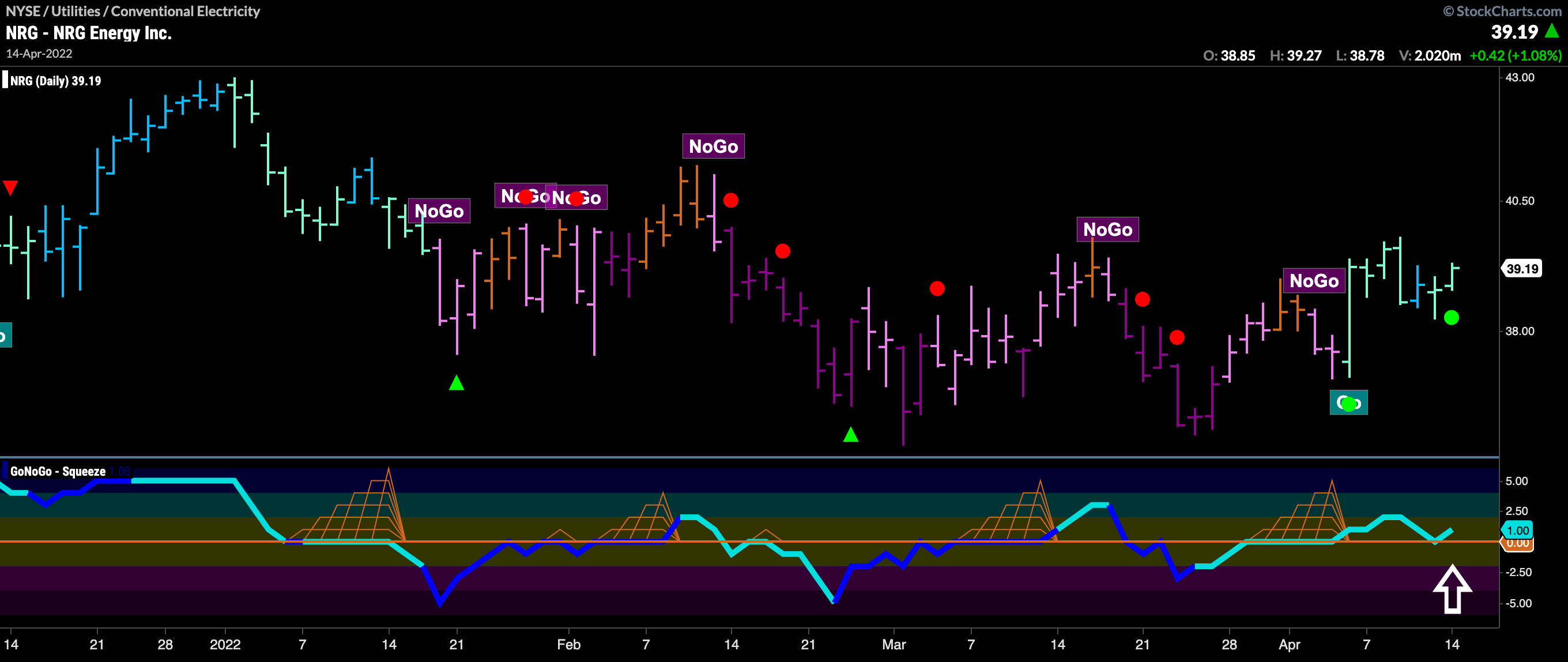This screenshot has width=1568, height=662.
Task: Click the 39.19 current price tag on axis
Action: pyautogui.click(x=1522, y=269)
